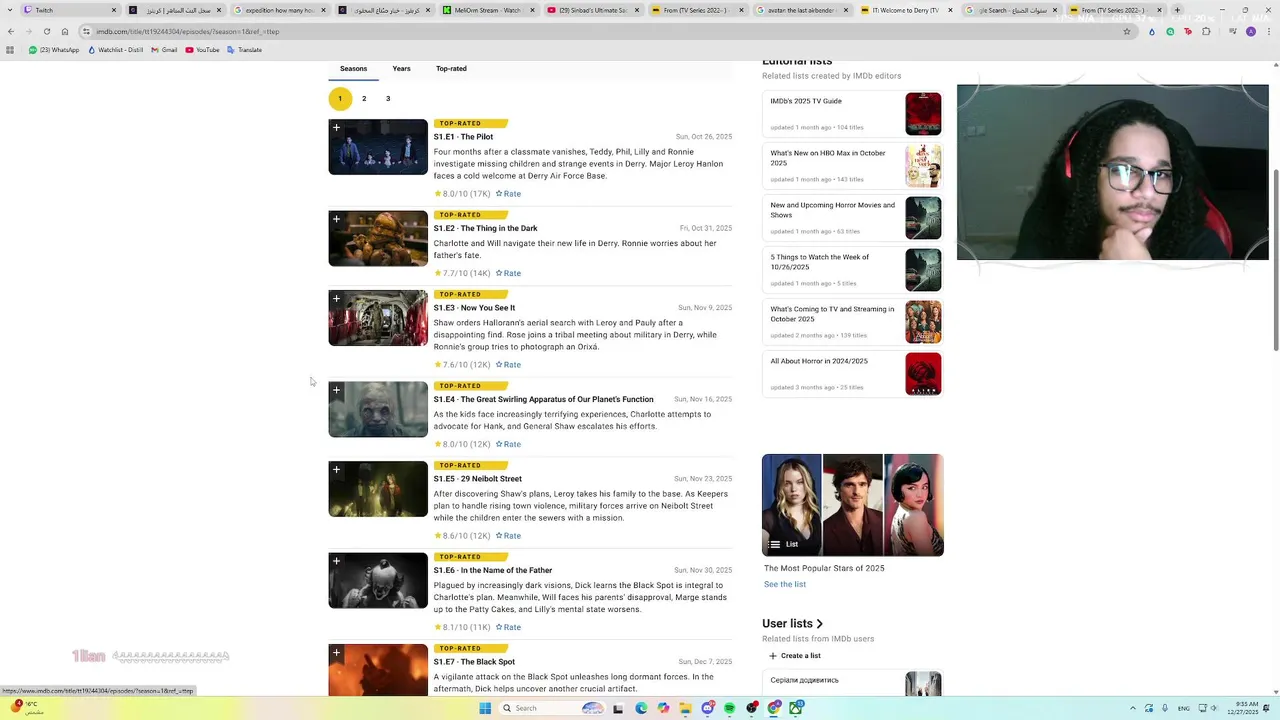Add The Pilot episode to watchlist
The width and height of the screenshot is (1280, 720).
(x=336, y=128)
